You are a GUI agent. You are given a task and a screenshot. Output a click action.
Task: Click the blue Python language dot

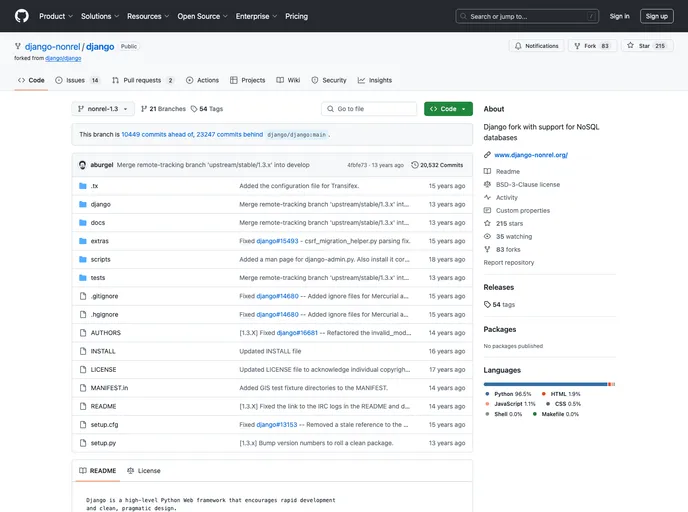[x=487, y=394]
